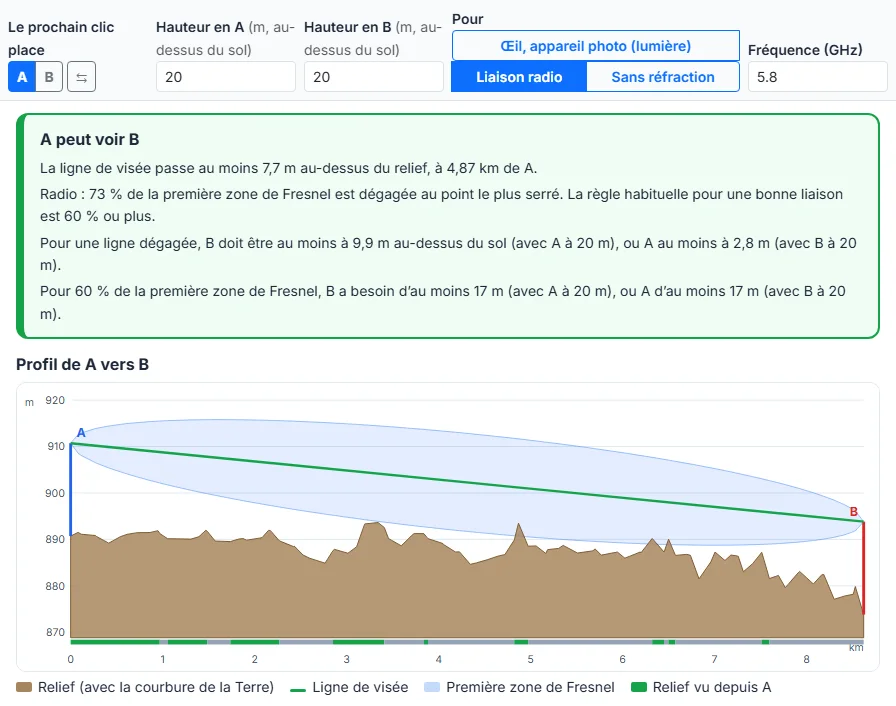Click the '5' km x-axis label
Image resolution: width=896 pixels, height=706 pixels.
(530, 659)
